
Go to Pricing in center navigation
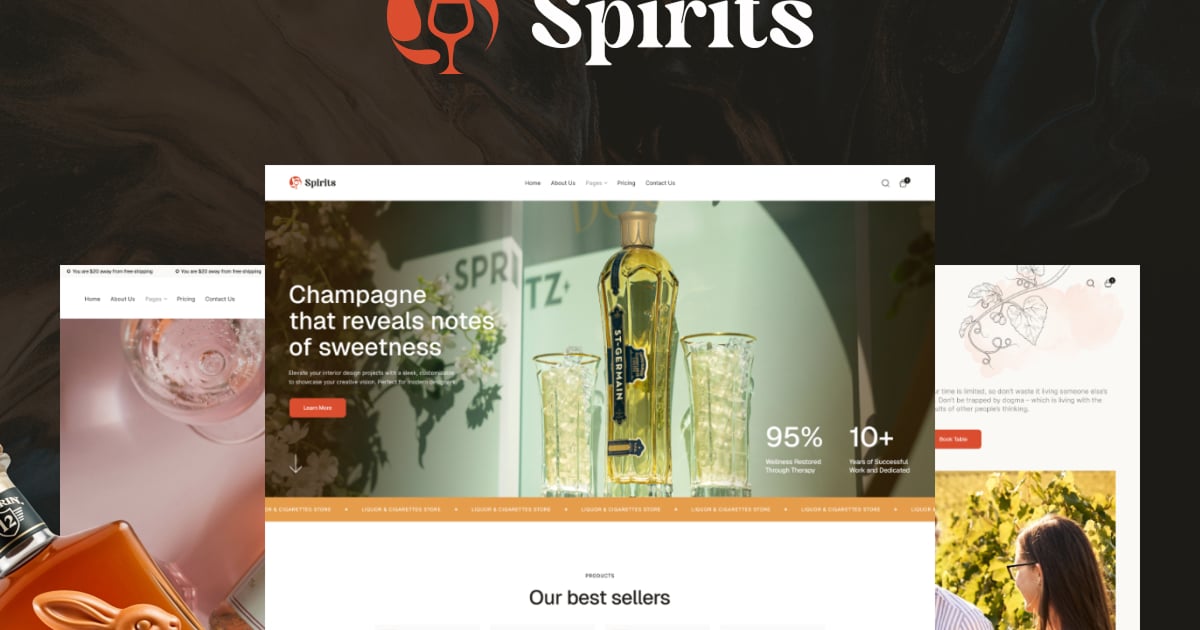(626, 183)
